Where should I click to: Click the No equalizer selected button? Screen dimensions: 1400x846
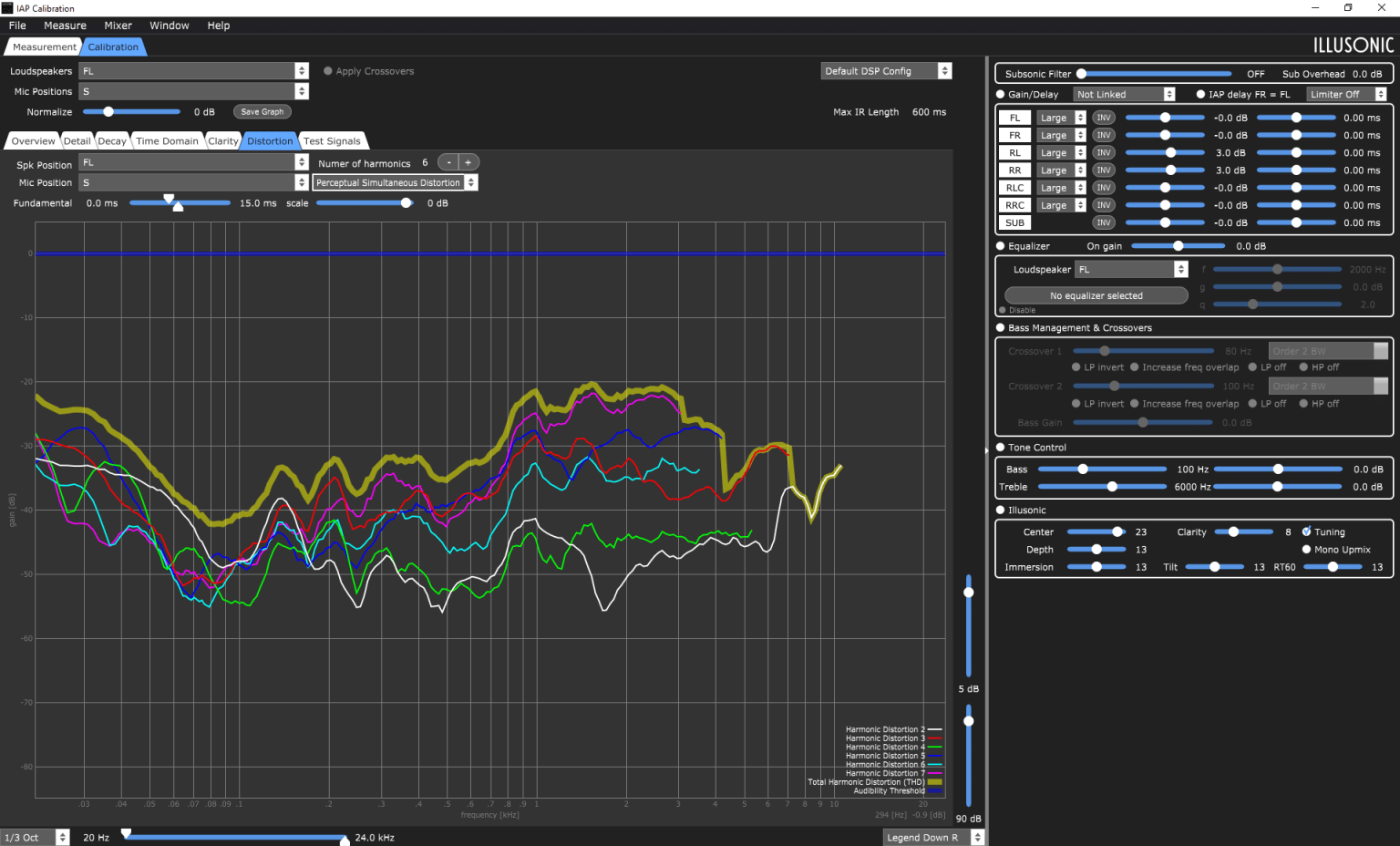pyautogui.click(x=1096, y=295)
